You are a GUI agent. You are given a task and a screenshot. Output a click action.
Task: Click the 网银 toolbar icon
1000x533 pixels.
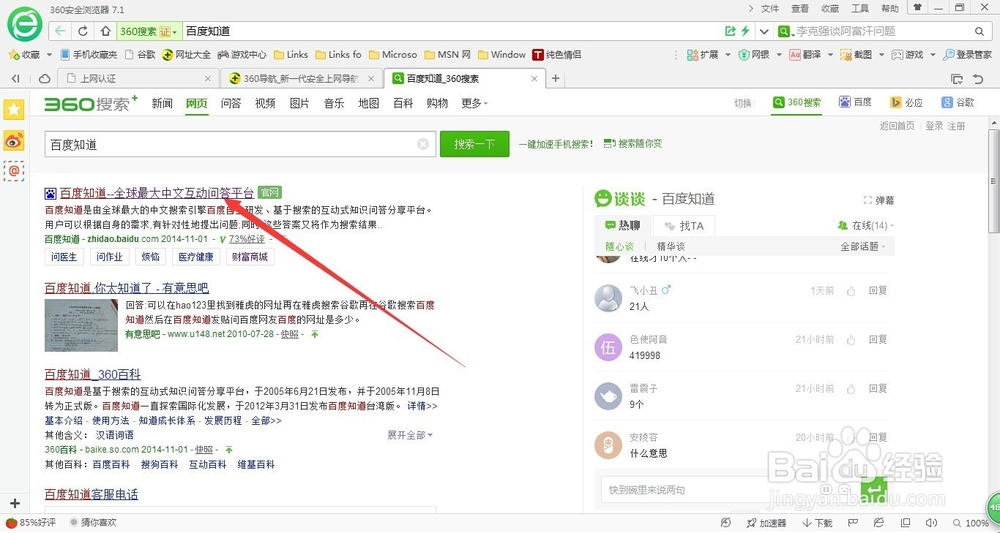754,55
